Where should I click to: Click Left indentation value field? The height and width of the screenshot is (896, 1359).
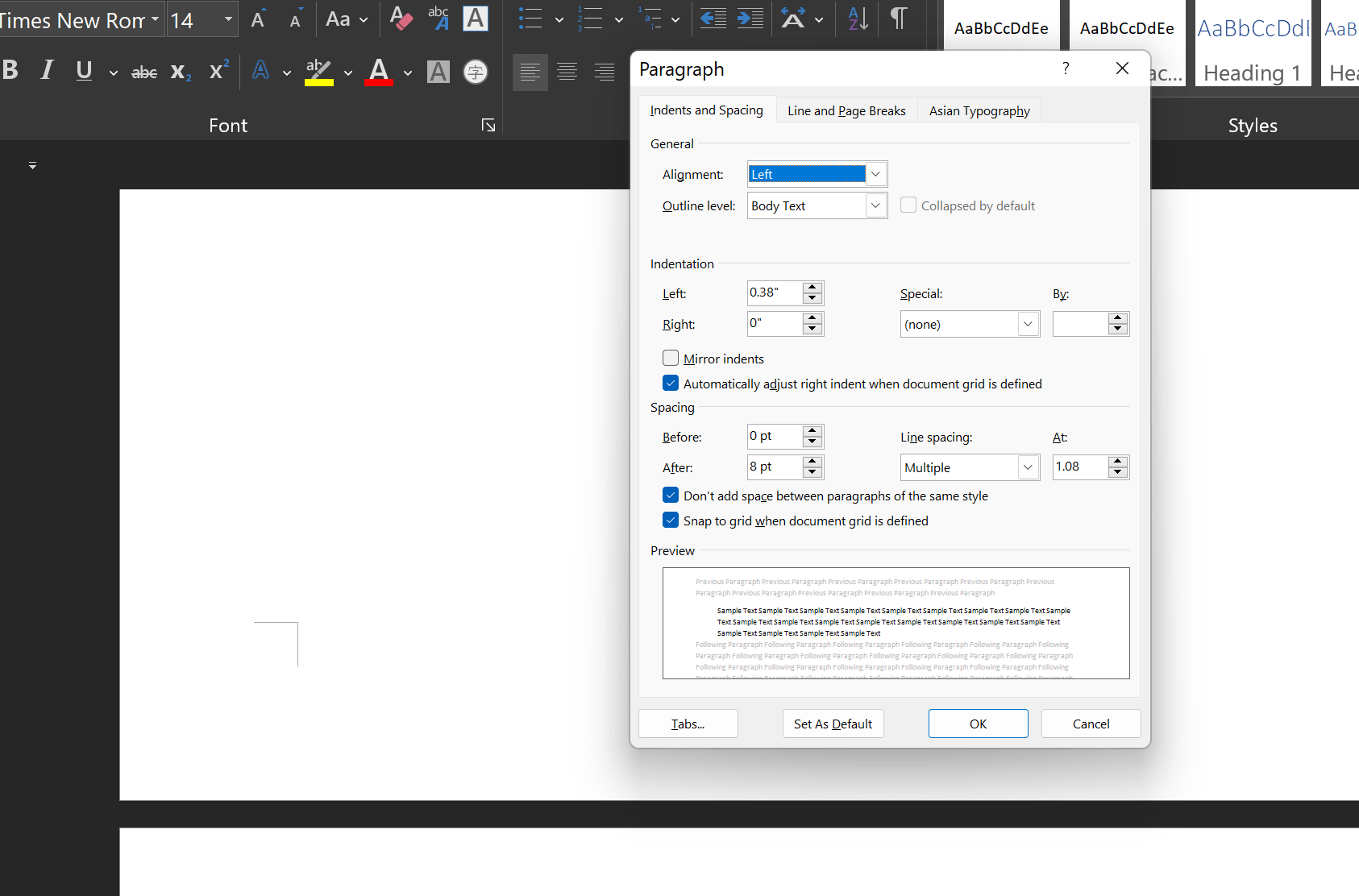pyautogui.click(x=775, y=292)
